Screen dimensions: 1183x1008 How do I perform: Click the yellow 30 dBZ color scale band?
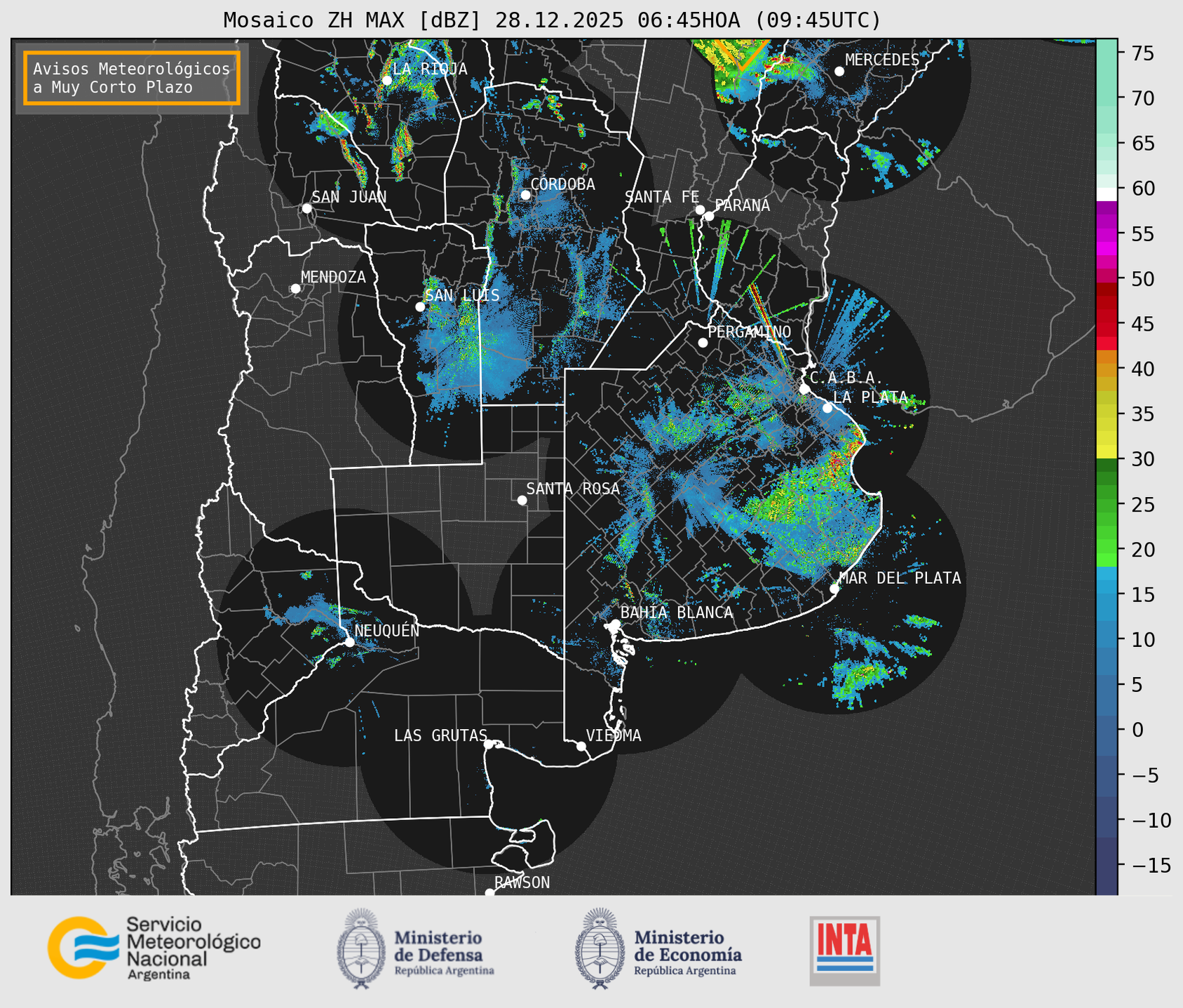(1106, 452)
